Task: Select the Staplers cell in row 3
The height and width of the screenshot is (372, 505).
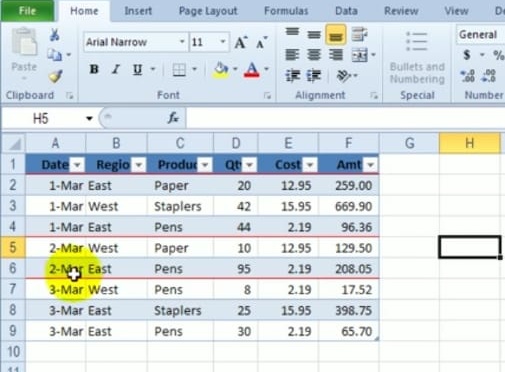Action: [180, 206]
